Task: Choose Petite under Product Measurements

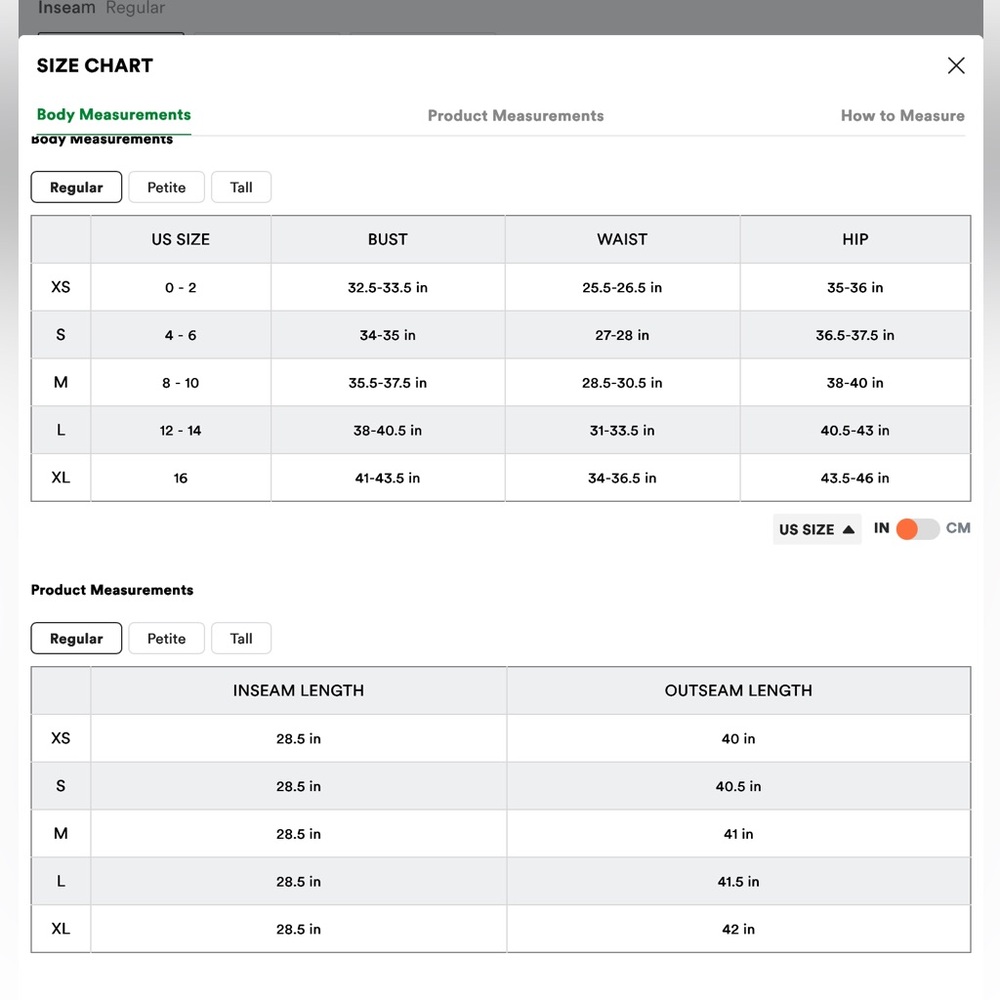Action: (166, 638)
